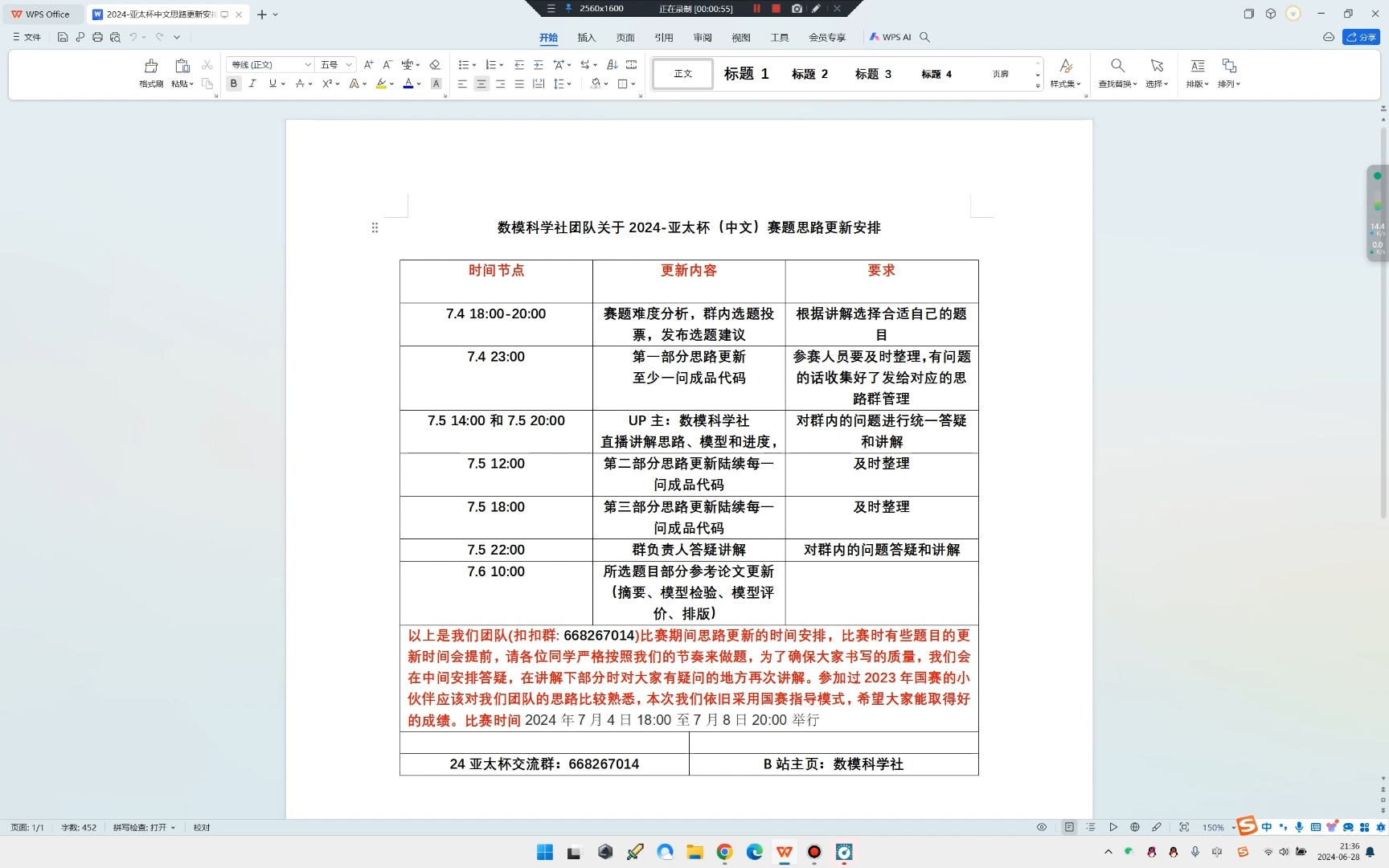Screen dimensions: 1389x868
Task: Click the table move handle beside the title
Action: (375, 228)
